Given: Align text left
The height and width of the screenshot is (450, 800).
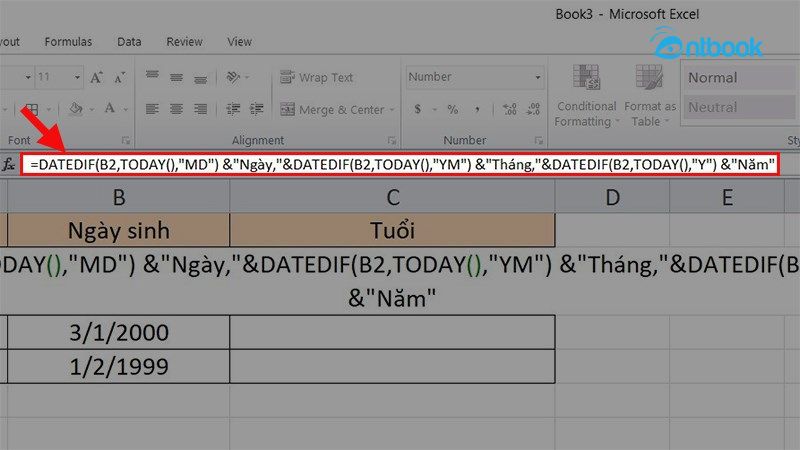Looking at the screenshot, I should pyautogui.click(x=152, y=109).
